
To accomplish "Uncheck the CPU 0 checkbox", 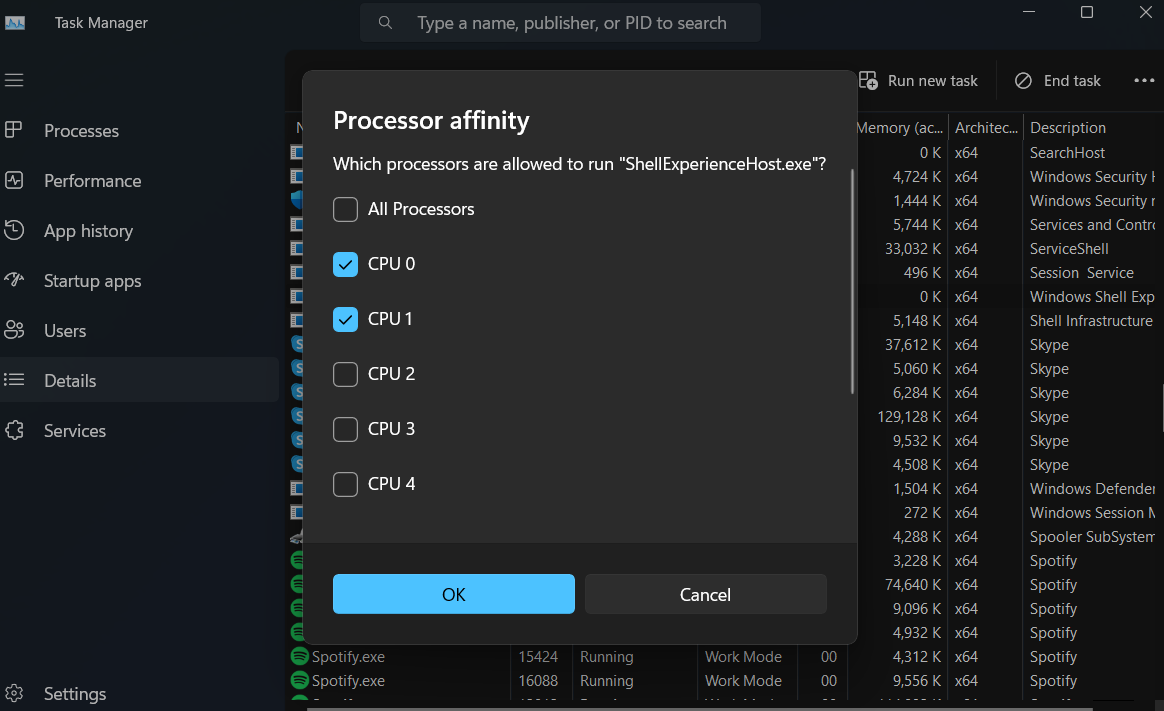I will click(345, 264).
